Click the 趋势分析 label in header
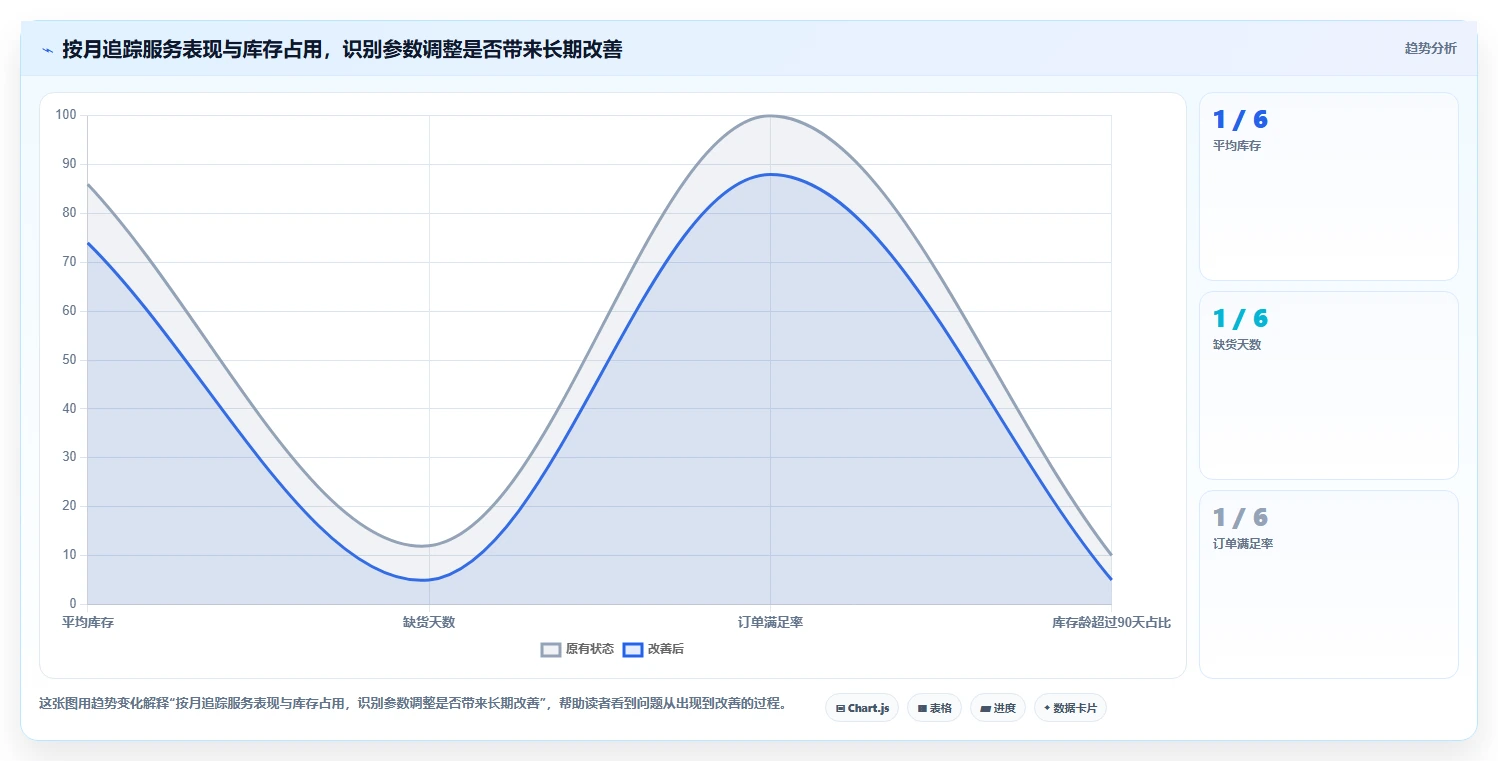Image resolution: width=1498 pixels, height=761 pixels. [x=1430, y=48]
